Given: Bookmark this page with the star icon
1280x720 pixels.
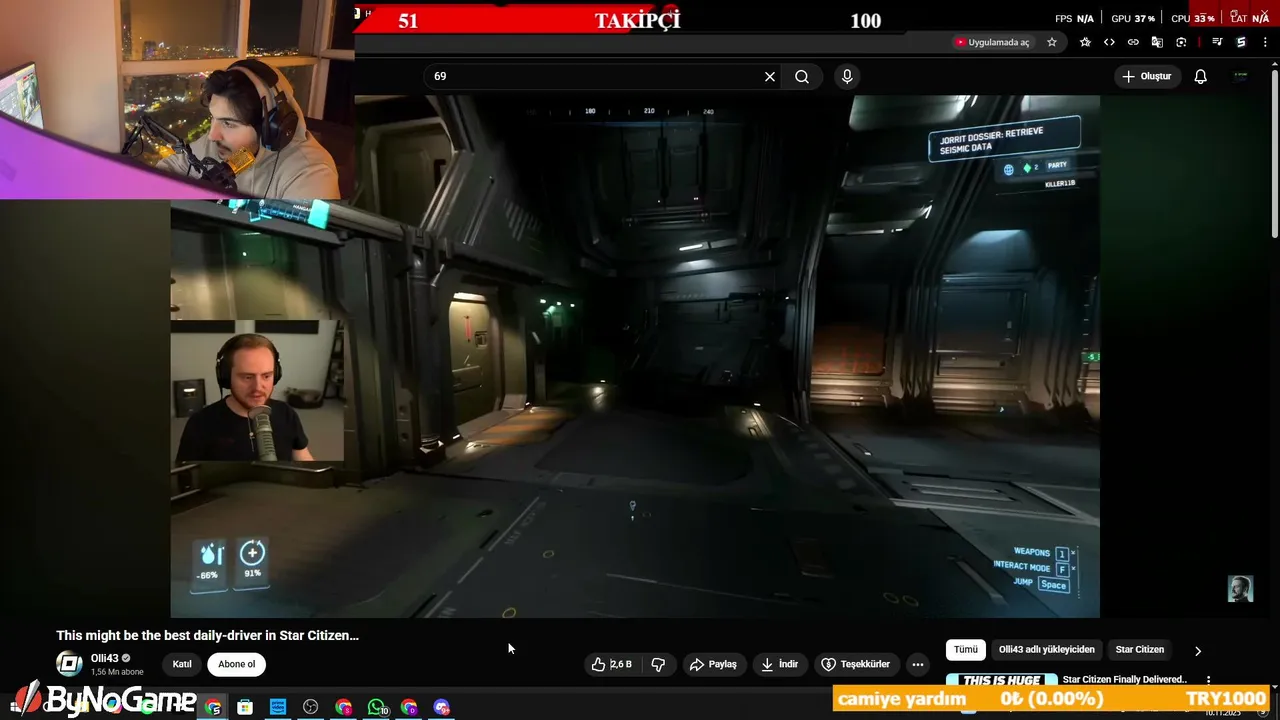Looking at the screenshot, I should pos(1052,42).
